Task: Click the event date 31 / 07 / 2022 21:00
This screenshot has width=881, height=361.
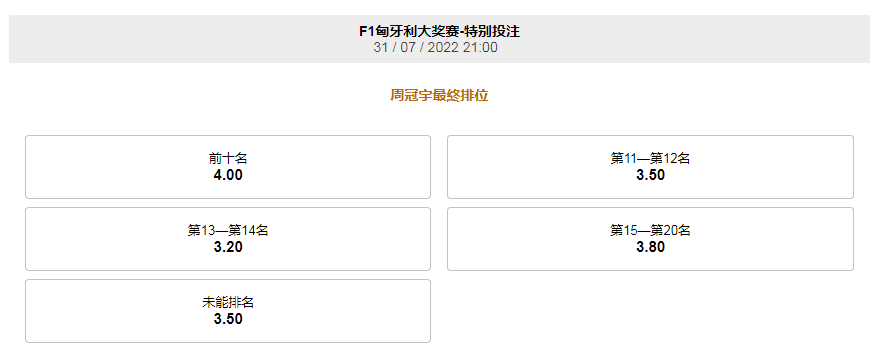Action: 435,47
